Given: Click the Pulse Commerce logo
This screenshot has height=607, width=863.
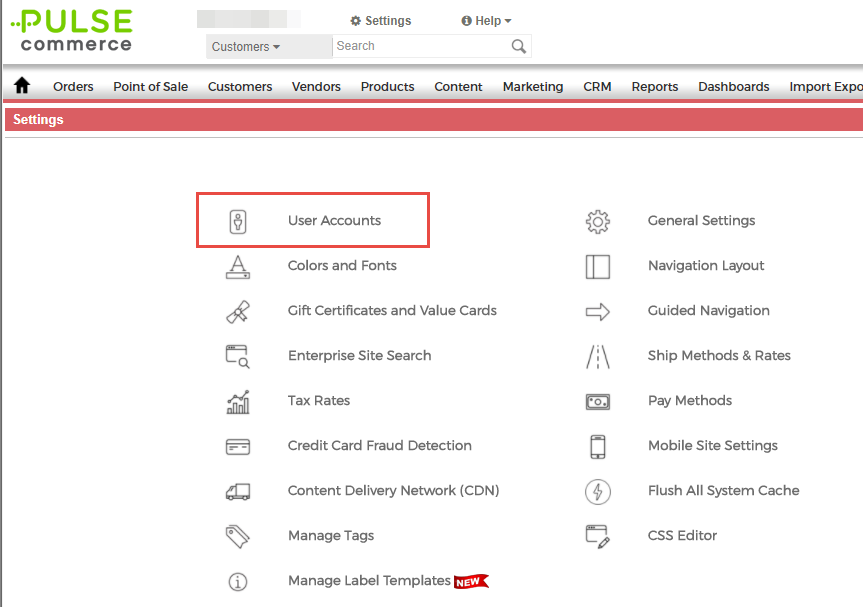Looking at the screenshot, I should click(x=72, y=31).
